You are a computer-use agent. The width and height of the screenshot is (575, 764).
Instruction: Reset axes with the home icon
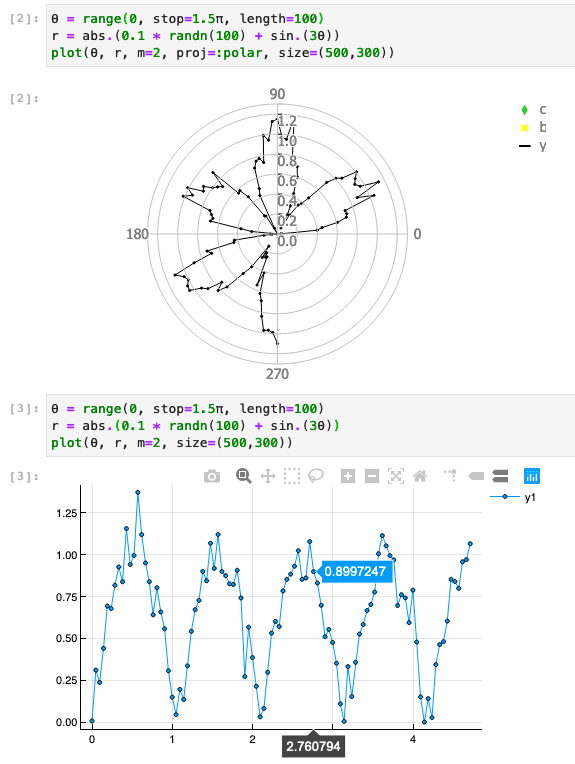tap(420, 476)
